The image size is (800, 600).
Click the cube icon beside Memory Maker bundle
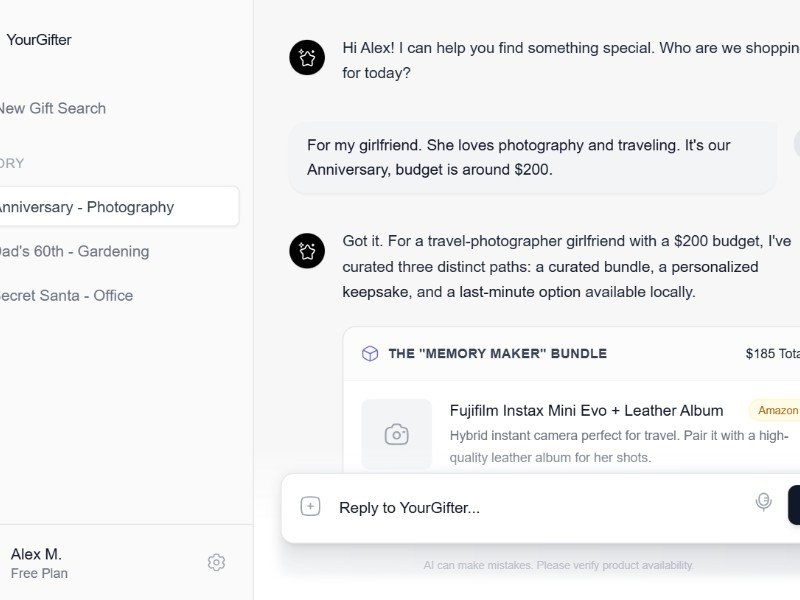[370, 354]
